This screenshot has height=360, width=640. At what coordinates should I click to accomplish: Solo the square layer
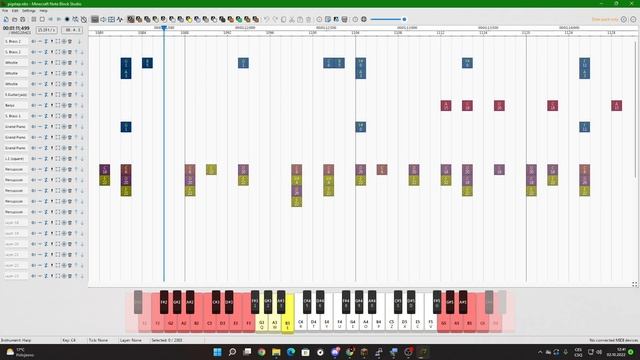tap(52, 159)
